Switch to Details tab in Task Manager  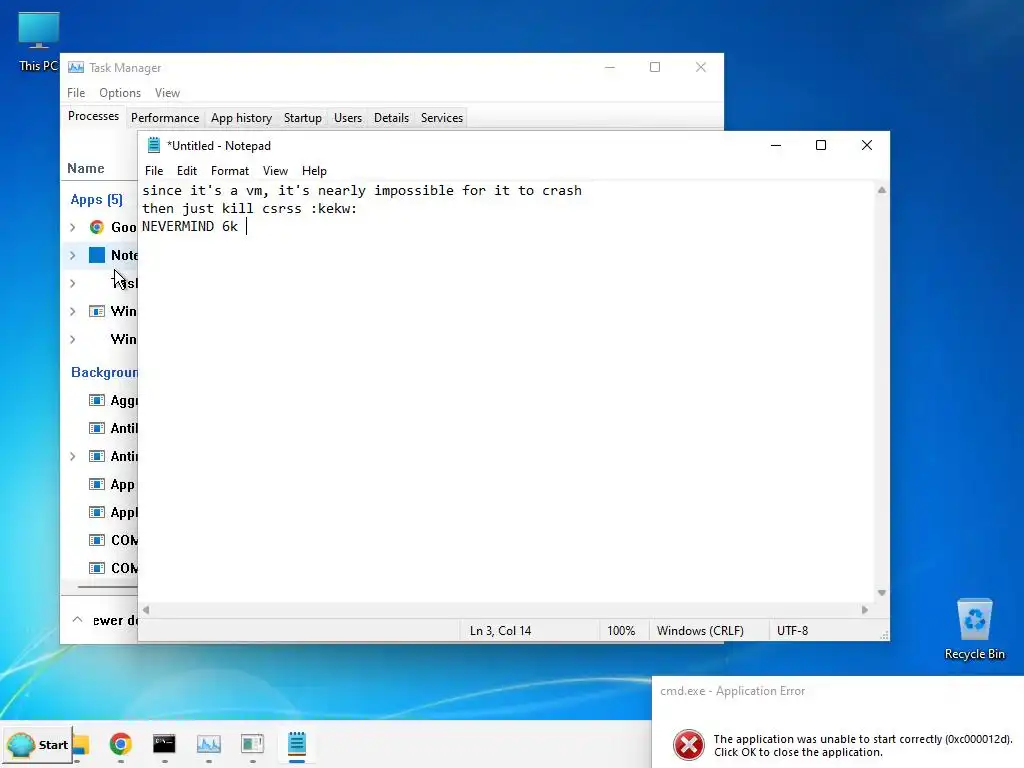coord(391,118)
